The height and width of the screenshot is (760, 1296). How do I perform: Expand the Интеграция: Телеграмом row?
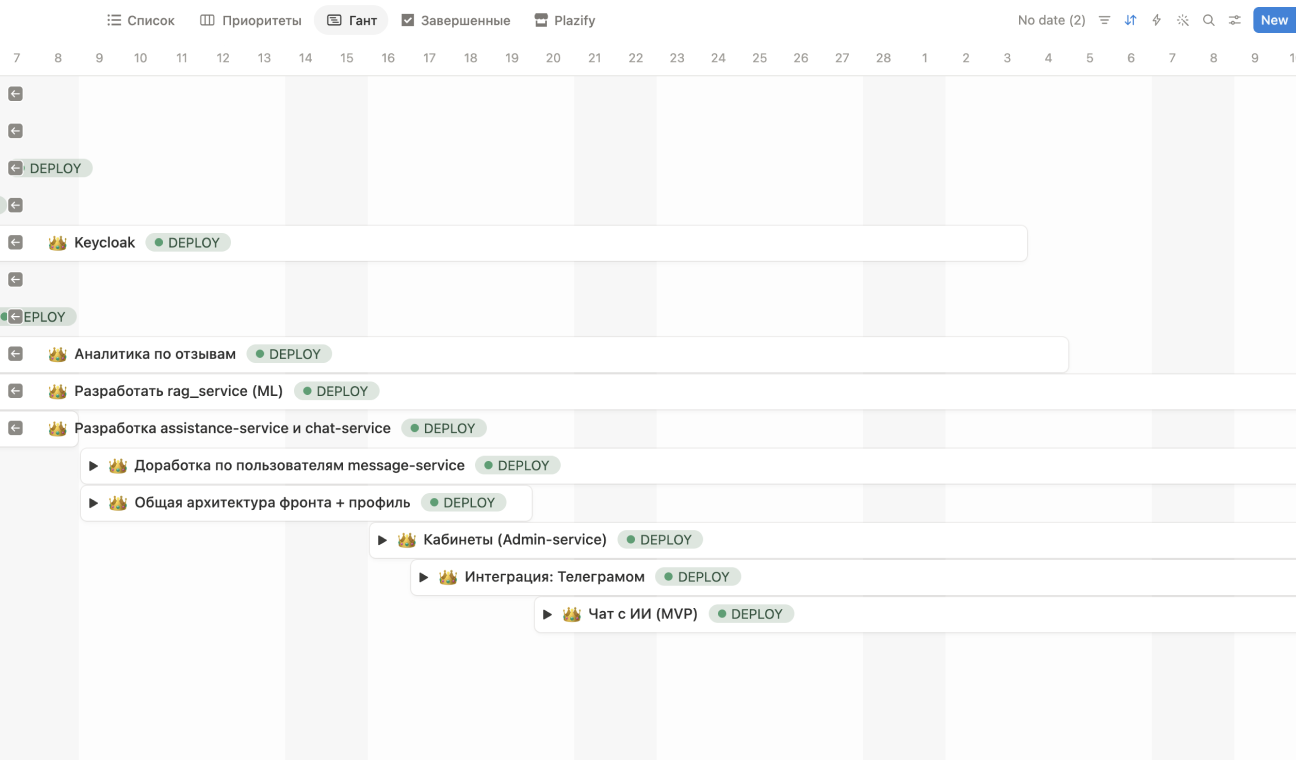pyautogui.click(x=423, y=577)
